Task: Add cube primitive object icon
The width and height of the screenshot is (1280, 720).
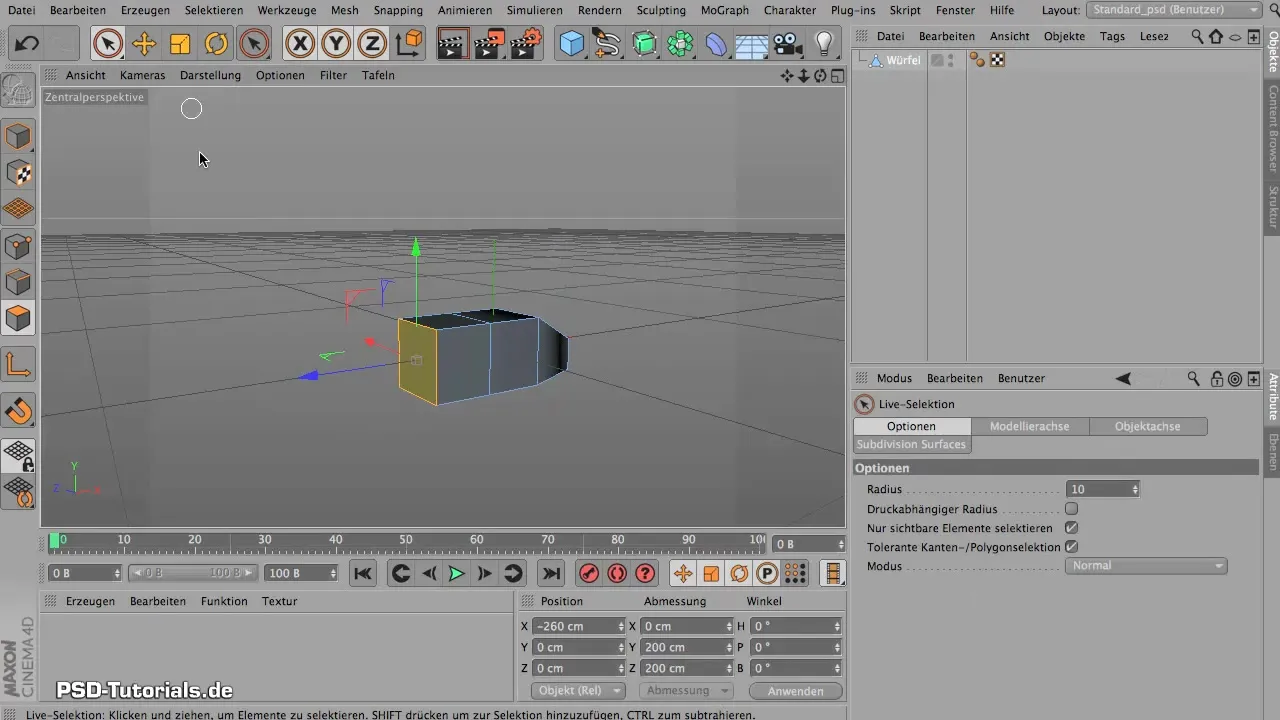Action: 572,44
